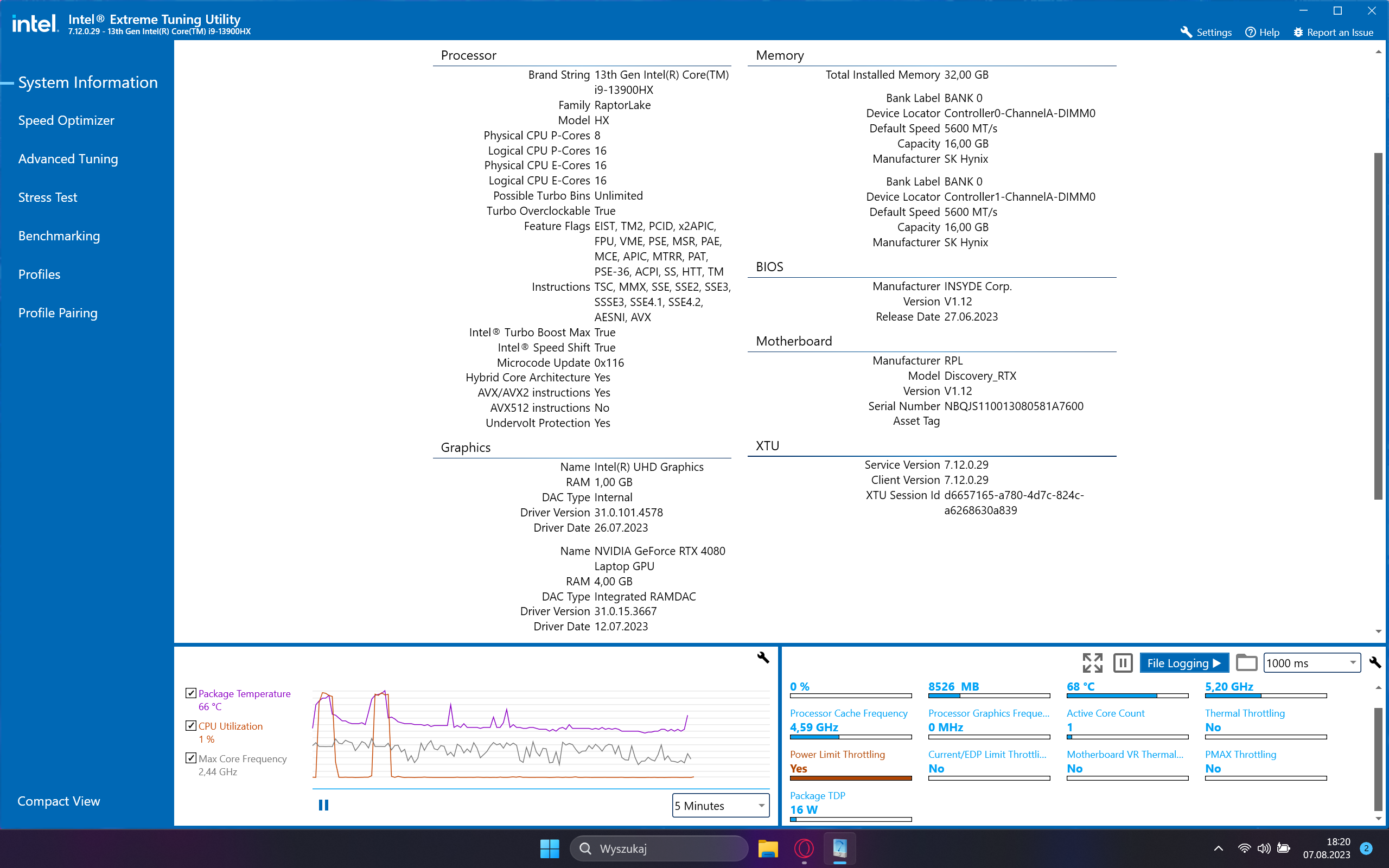Open the log files folder icon

pos(1246,663)
